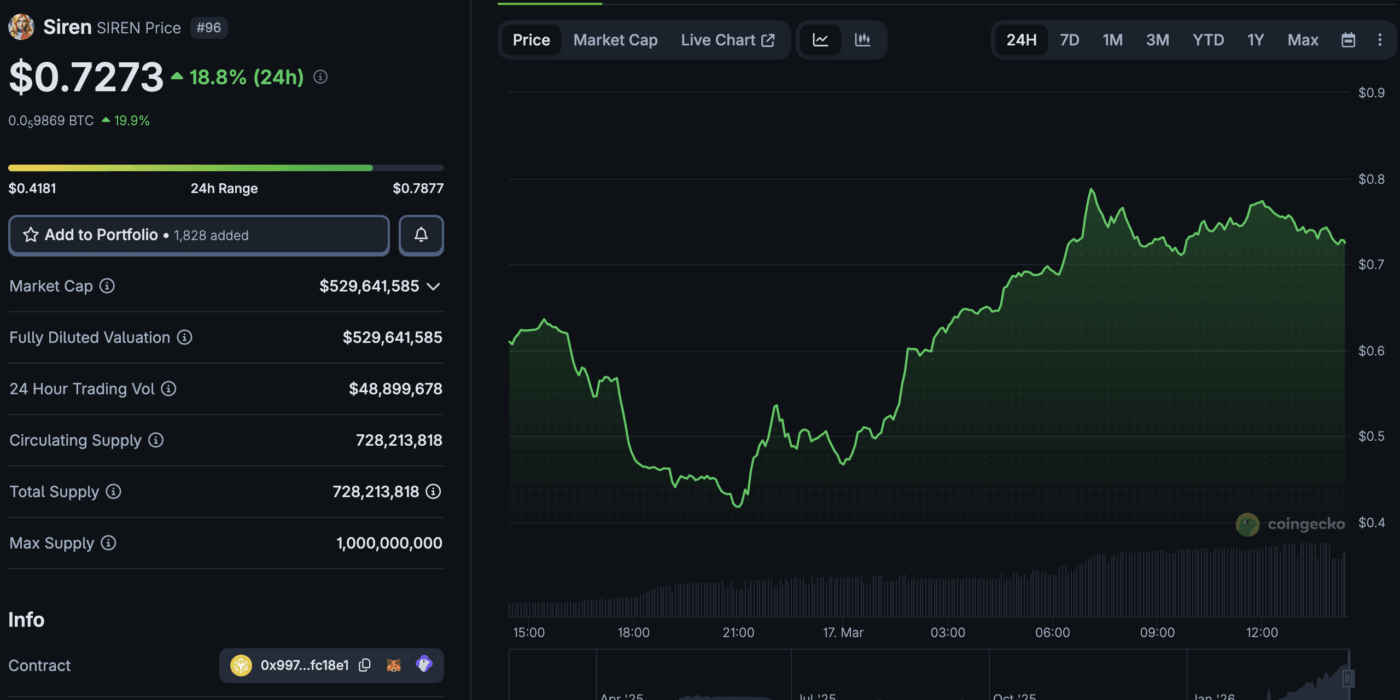This screenshot has height=700, width=1400.
Task: Click the MetaMask fox icon
Action: point(395,665)
